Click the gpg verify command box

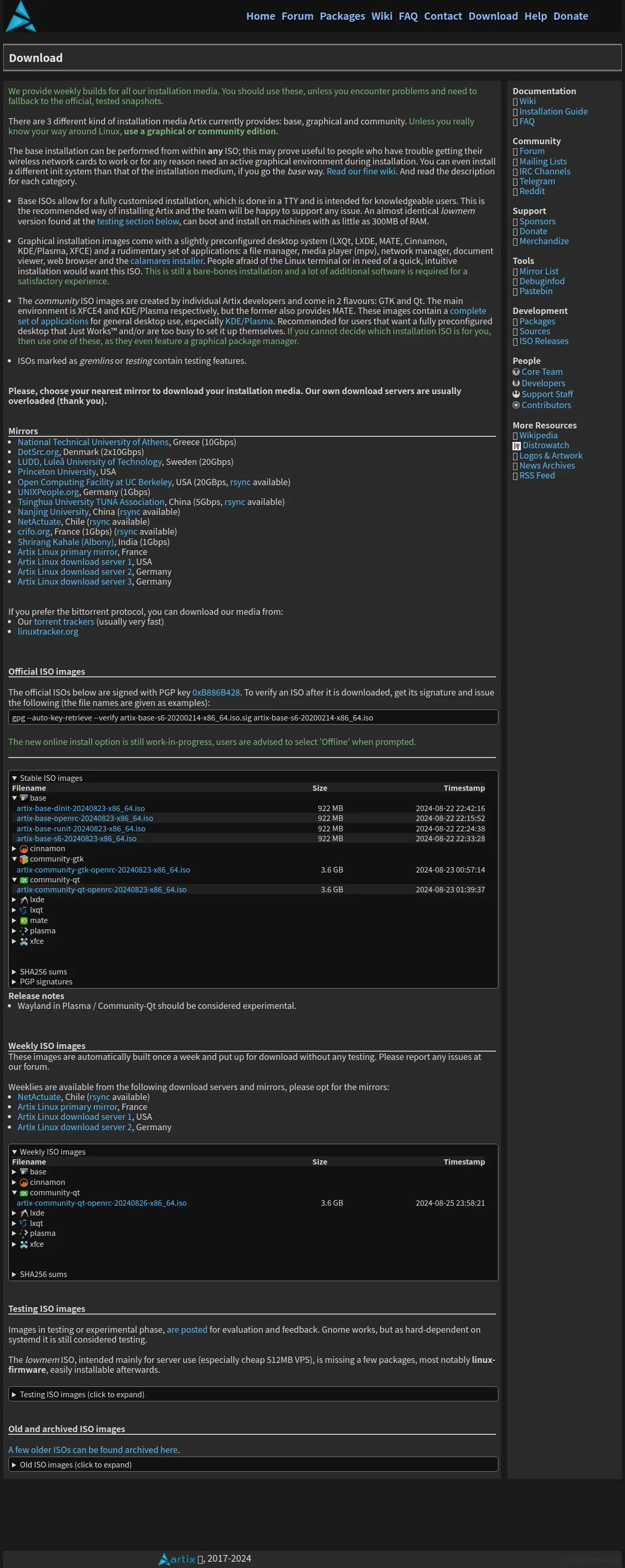(254, 718)
